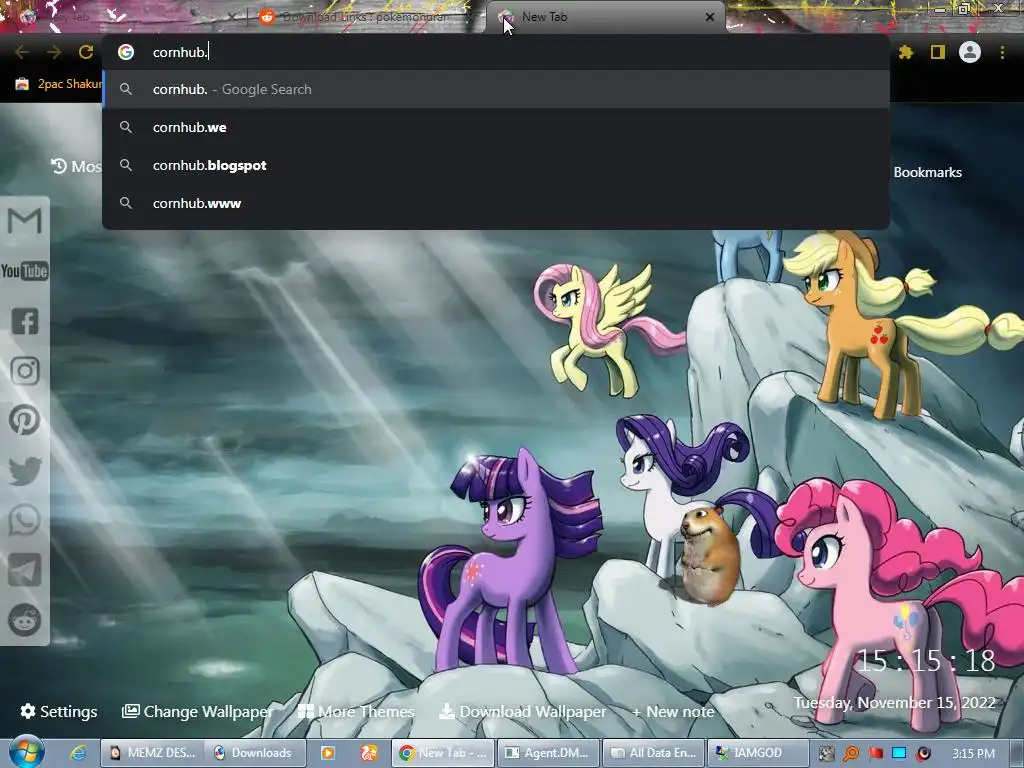Open the Reddit sidebar icon
The height and width of the screenshot is (768, 1024).
point(25,620)
